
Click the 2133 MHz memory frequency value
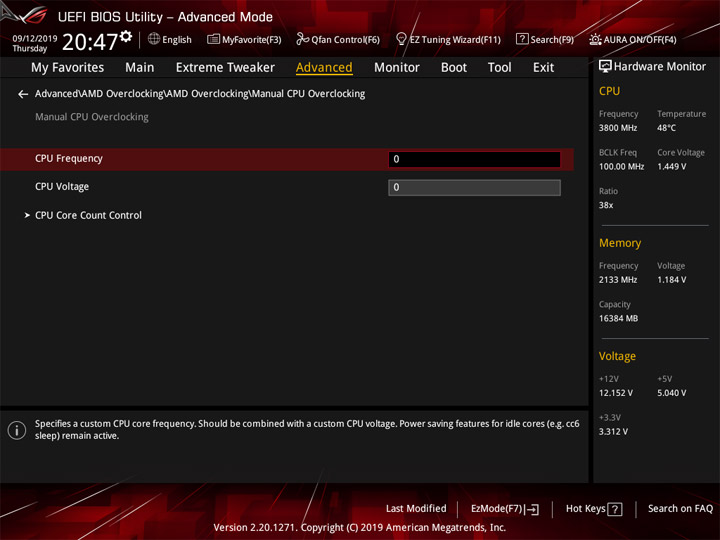click(618, 280)
